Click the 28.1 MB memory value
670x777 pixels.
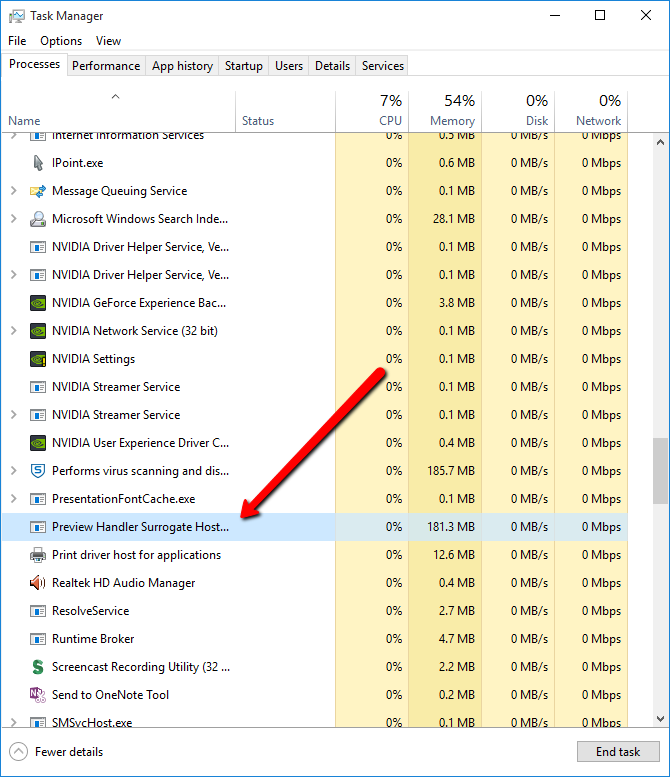453,219
